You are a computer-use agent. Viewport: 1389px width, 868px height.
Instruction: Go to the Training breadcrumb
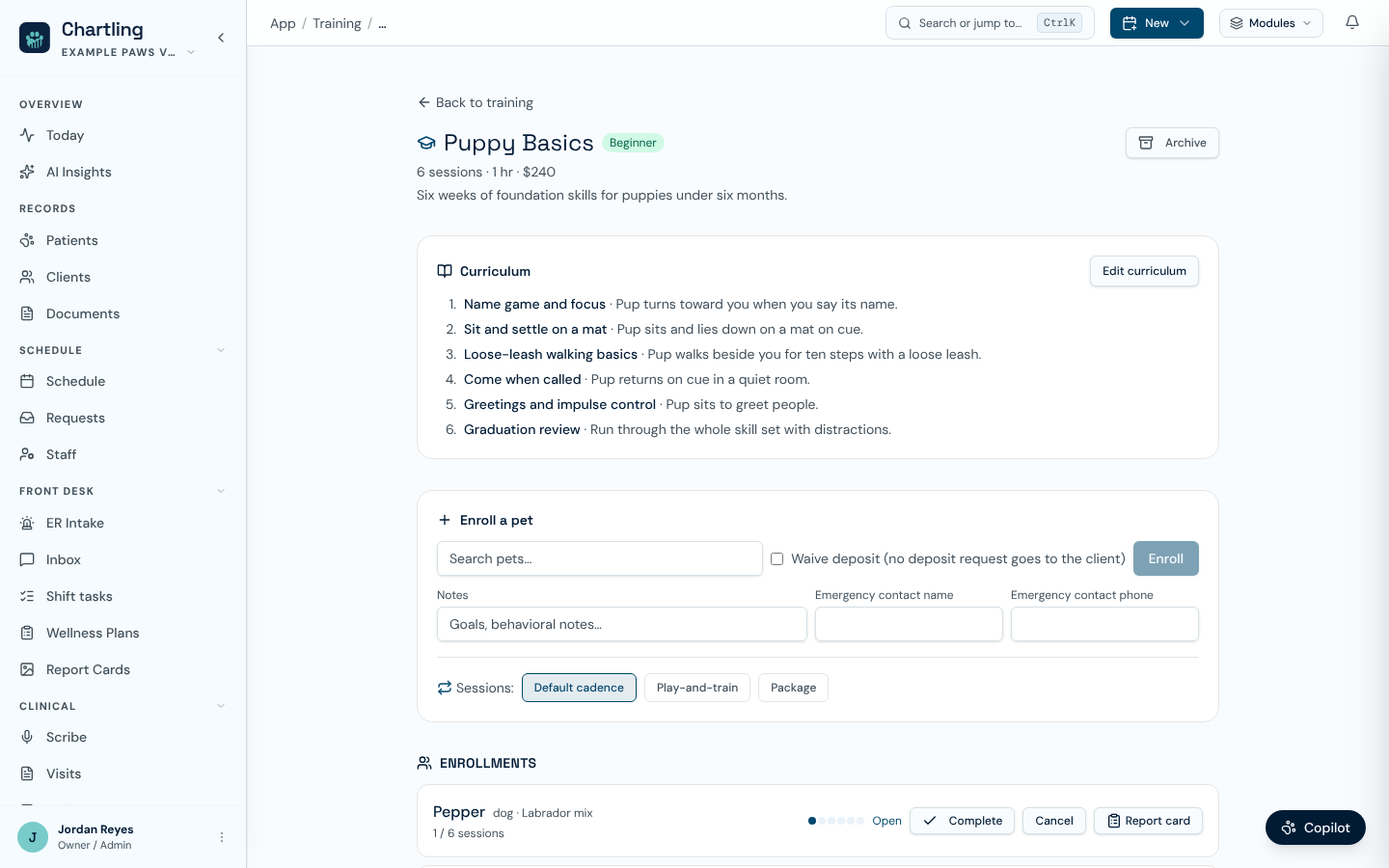(x=337, y=23)
